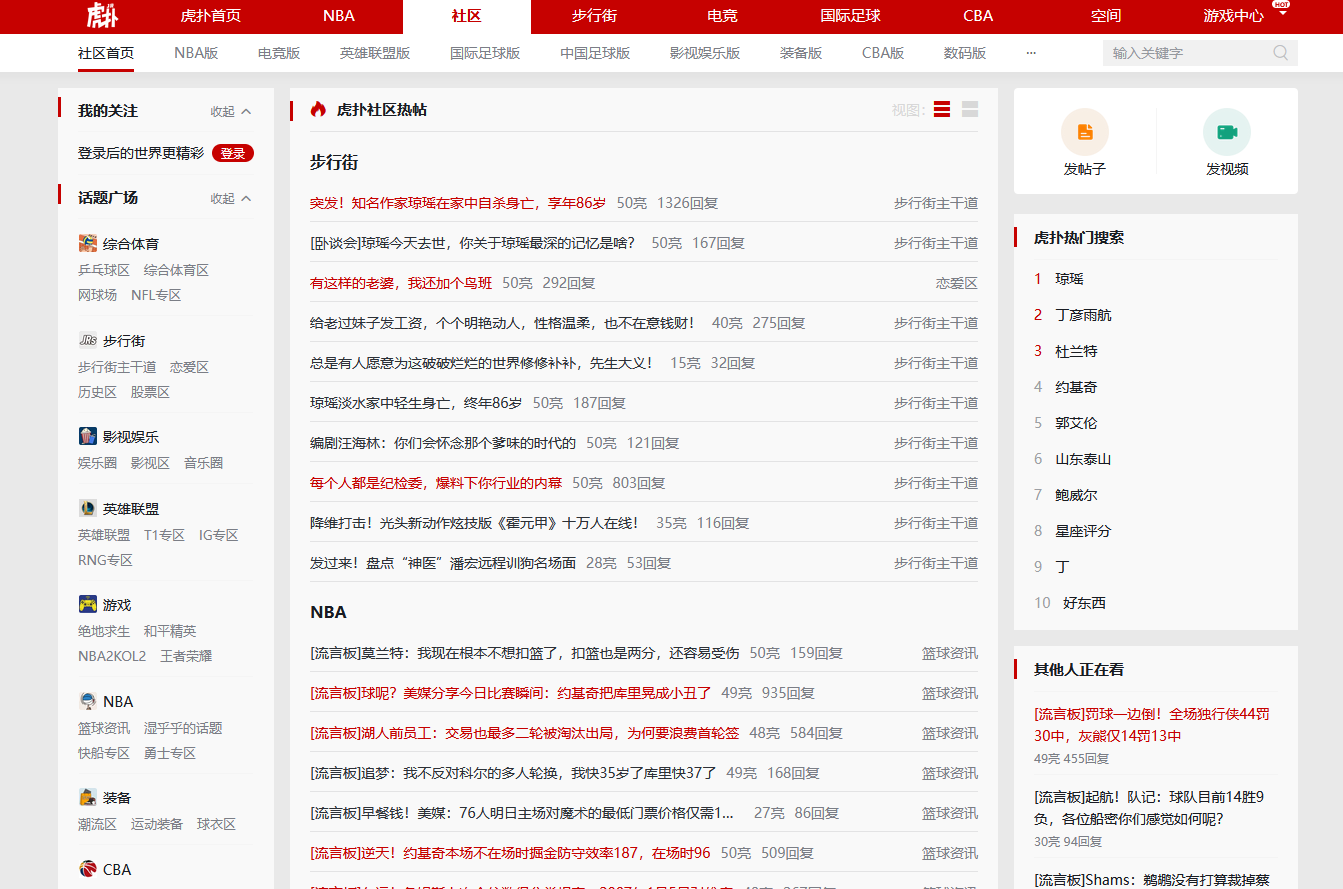The height and width of the screenshot is (889, 1343).
Task: Open NBA post 追梦：我不反对科尔的多人轮换
Action: click(513, 773)
